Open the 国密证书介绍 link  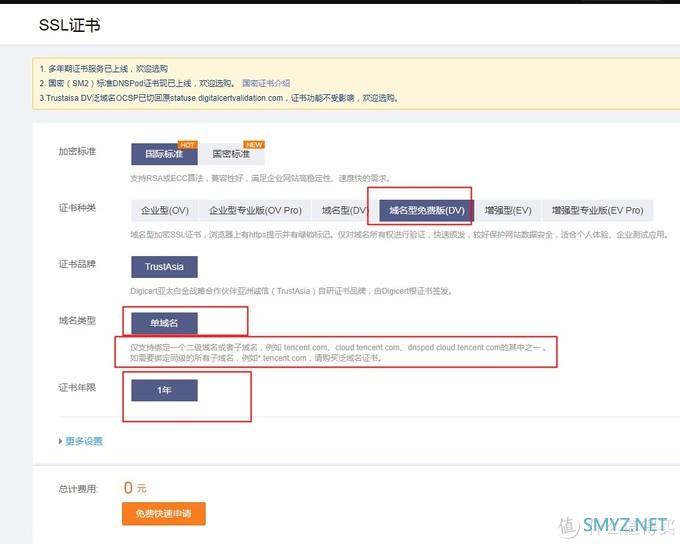[266, 84]
